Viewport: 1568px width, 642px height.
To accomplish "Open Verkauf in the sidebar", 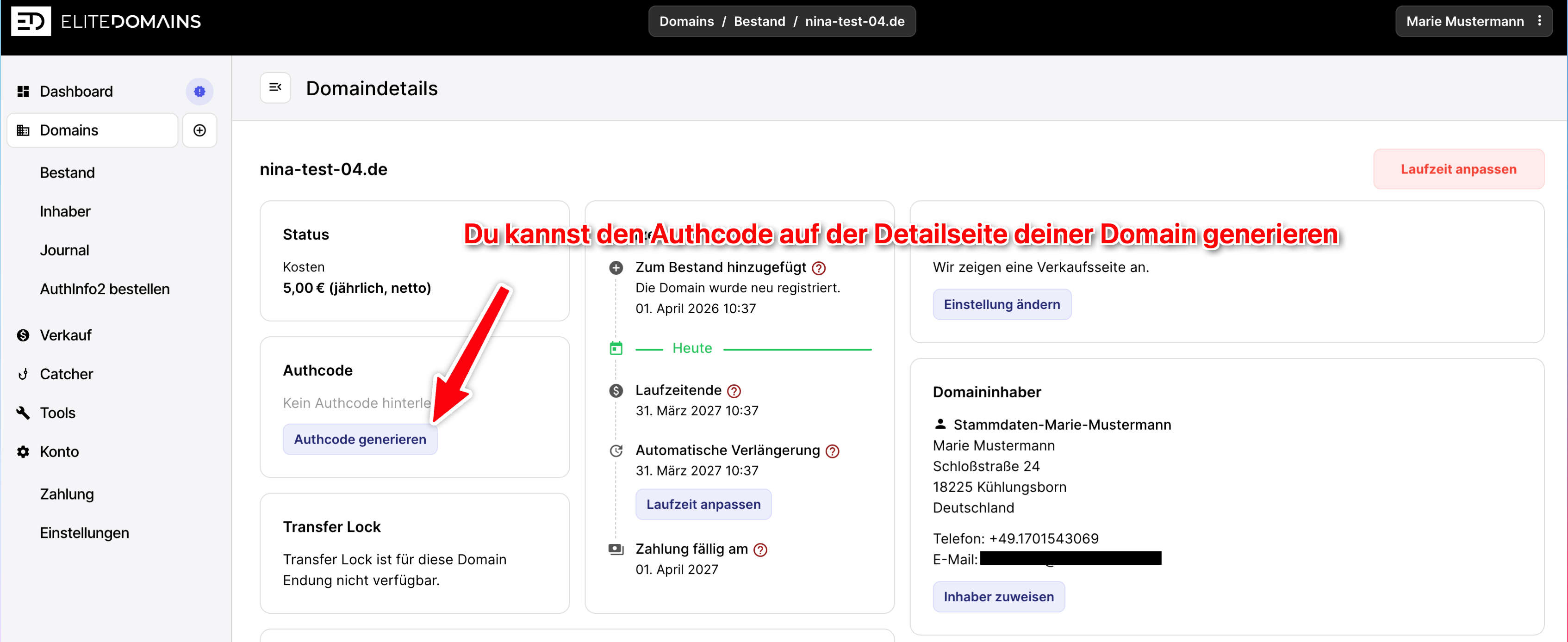I will pos(65,335).
